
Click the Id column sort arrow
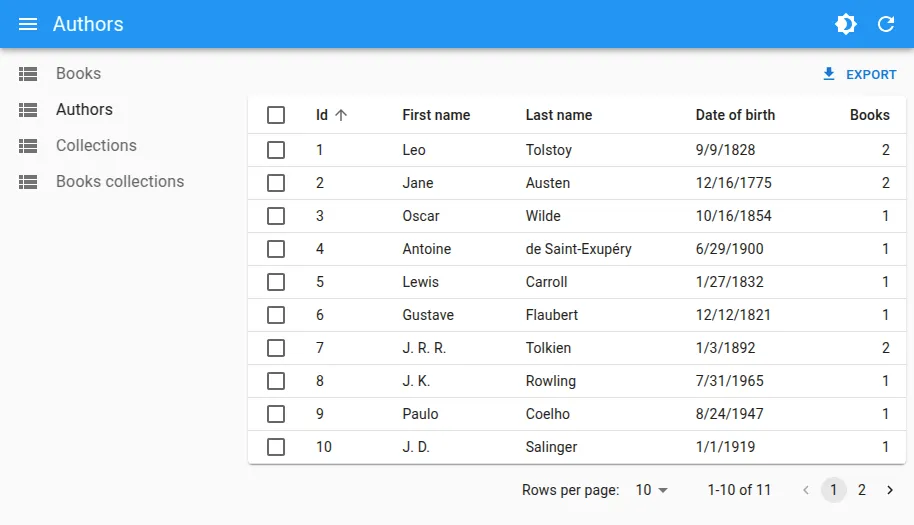coord(341,115)
